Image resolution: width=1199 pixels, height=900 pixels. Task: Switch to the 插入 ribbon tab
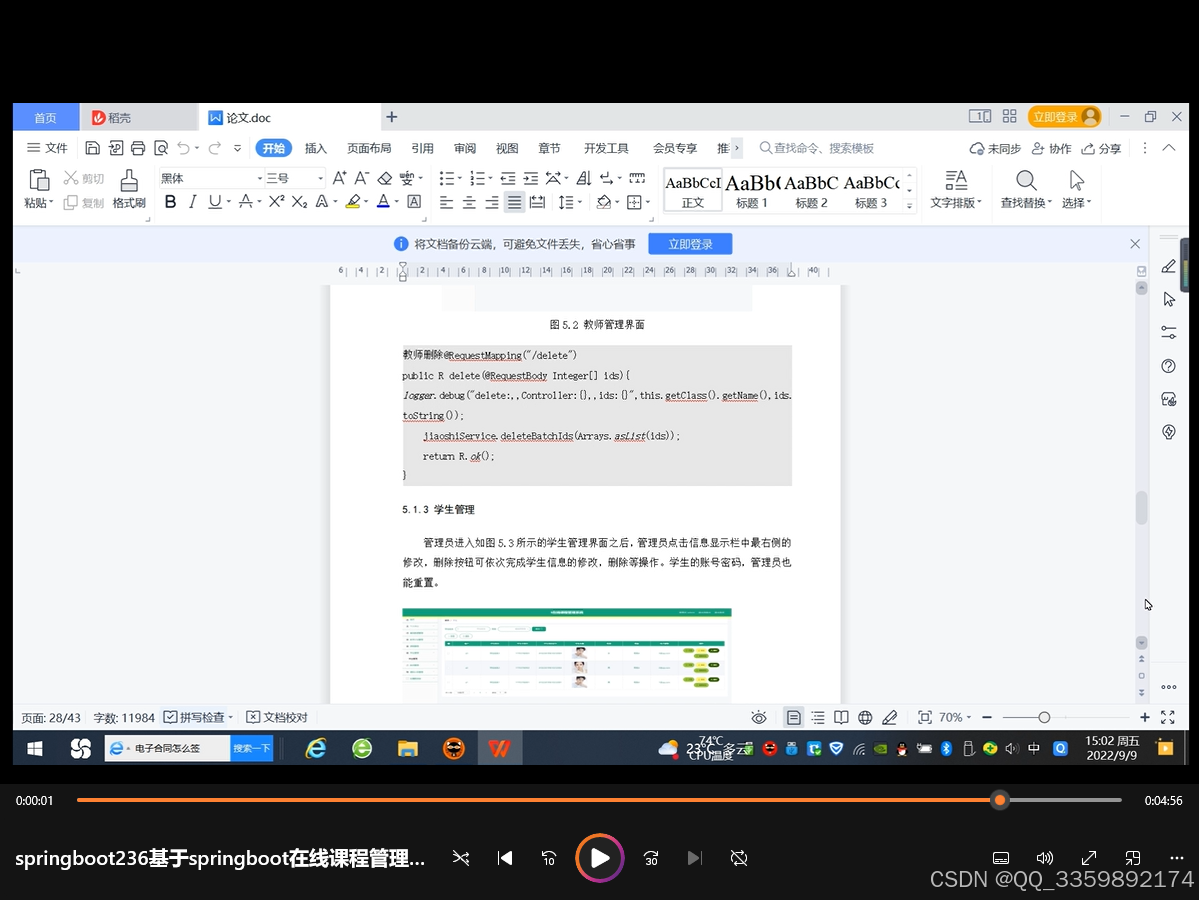click(x=316, y=147)
